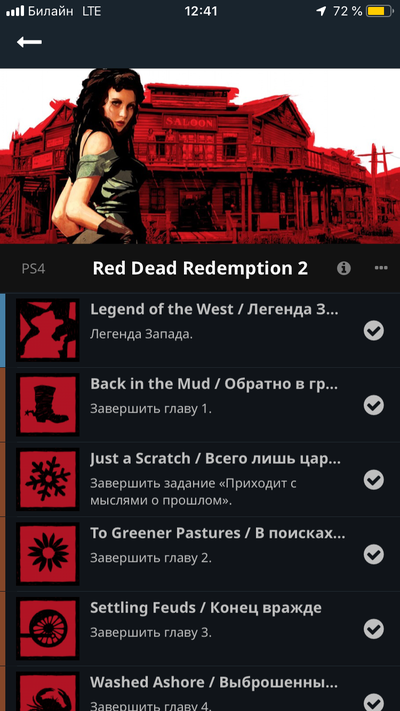
Task: Open the saloon banner artwork
Action: click(200, 156)
